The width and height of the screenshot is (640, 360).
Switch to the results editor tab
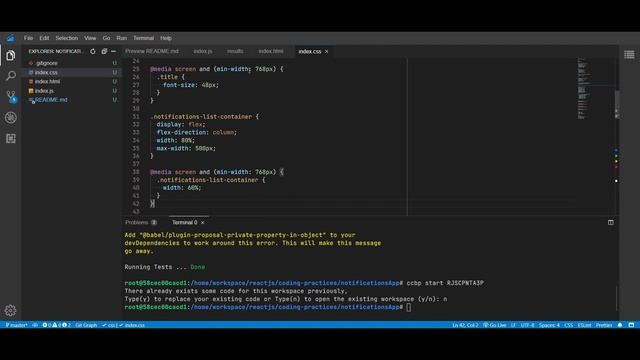tap(235, 51)
